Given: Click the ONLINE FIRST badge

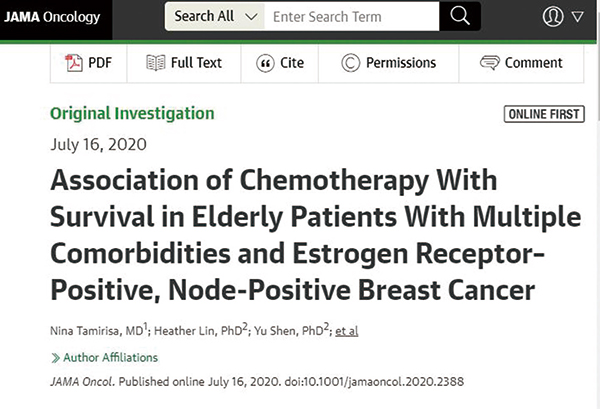Looking at the screenshot, I should click(544, 114).
